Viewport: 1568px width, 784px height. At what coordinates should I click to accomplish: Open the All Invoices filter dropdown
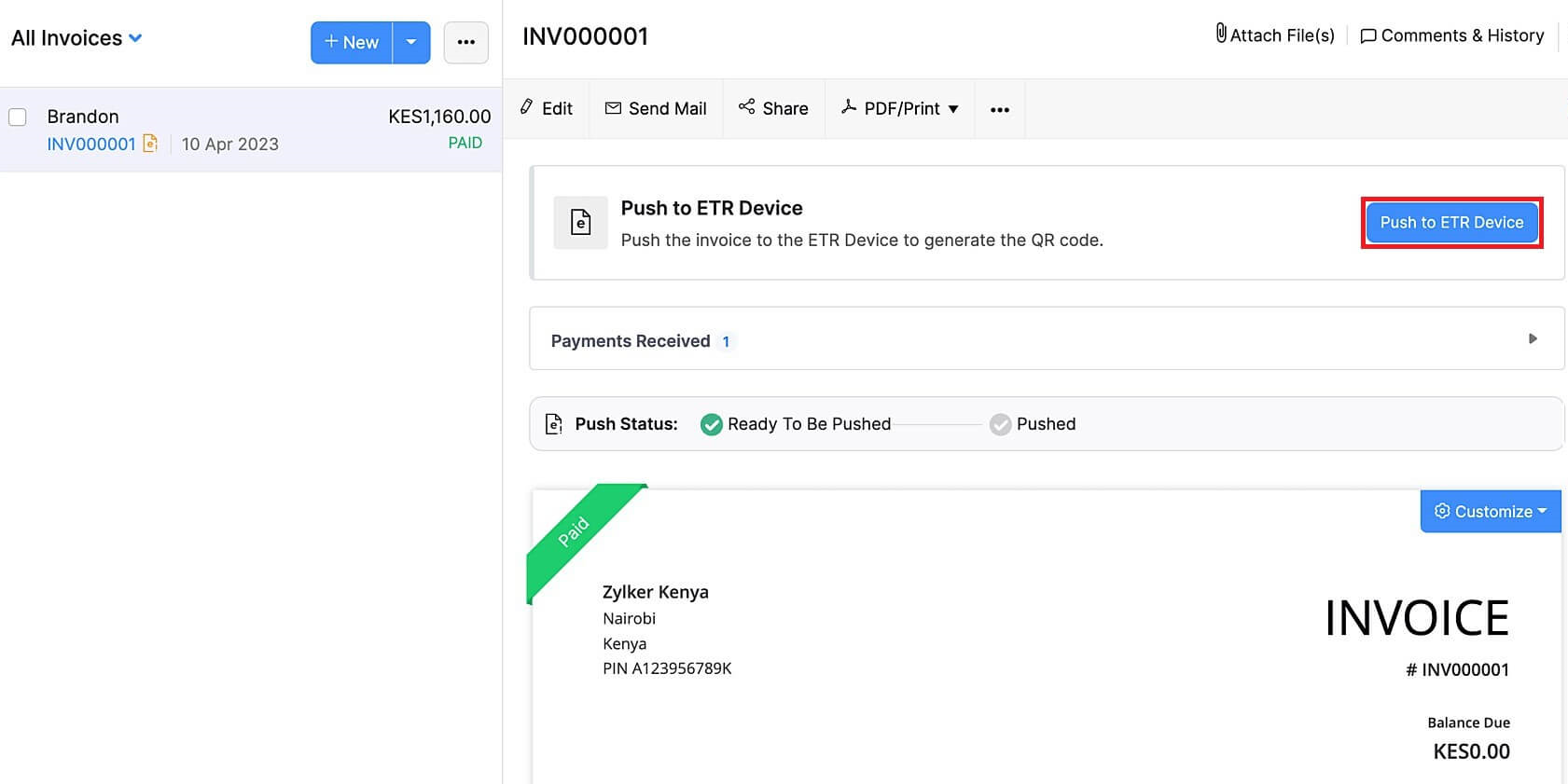click(x=135, y=38)
